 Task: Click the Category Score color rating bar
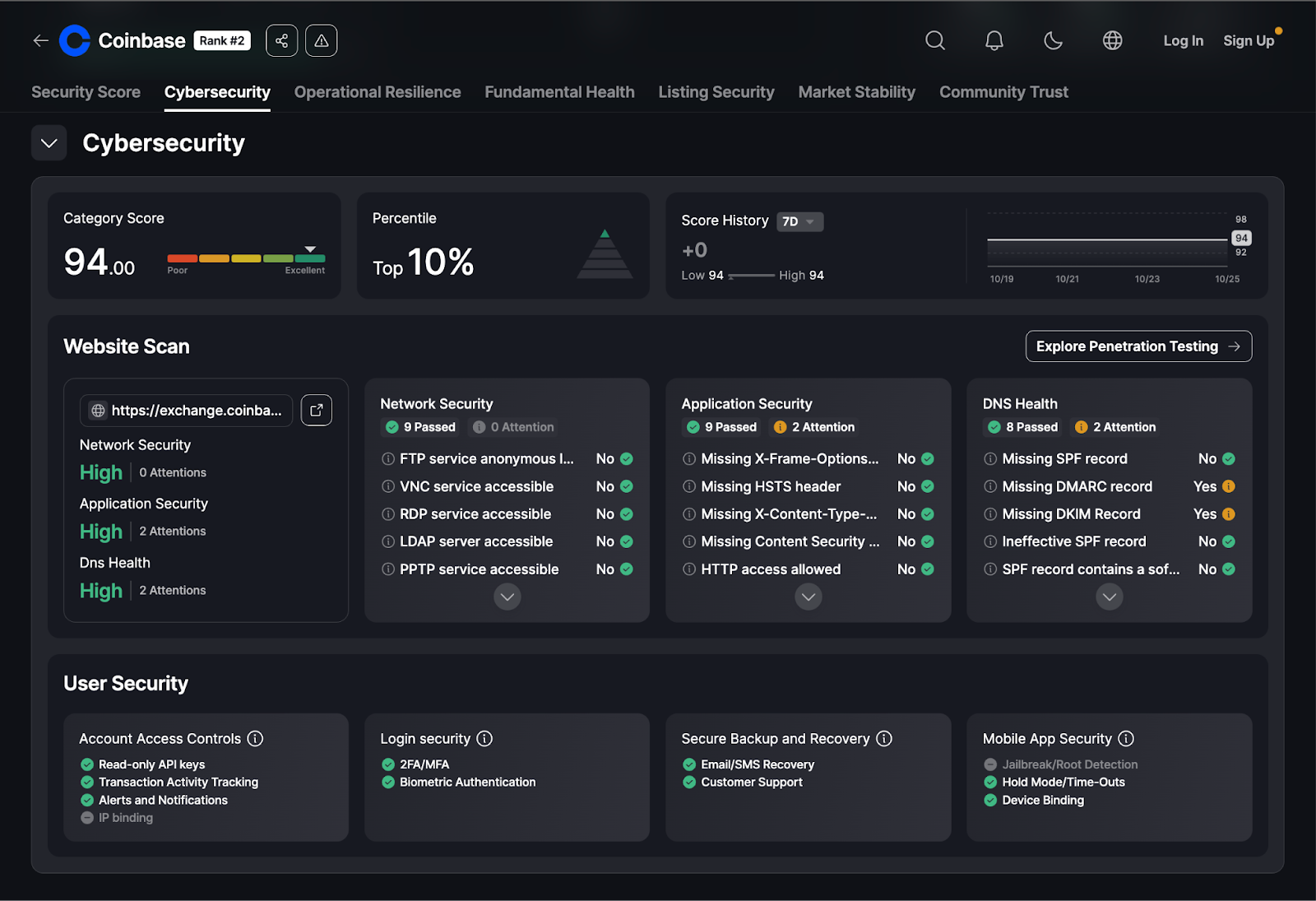click(246, 258)
